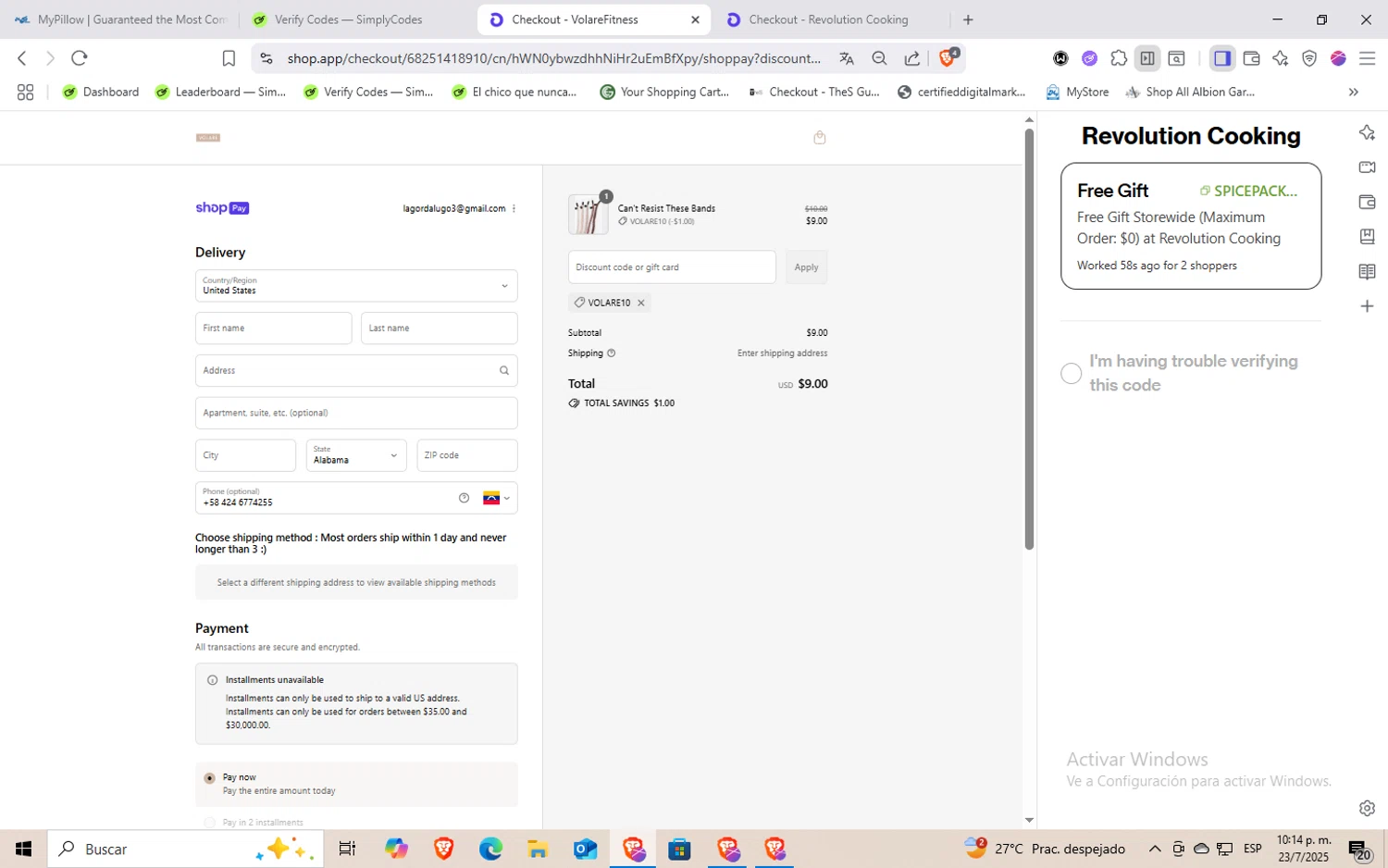Switch to Checkout - Revolution Cooking tab
This screenshot has width=1388, height=868.
point(829,19)
